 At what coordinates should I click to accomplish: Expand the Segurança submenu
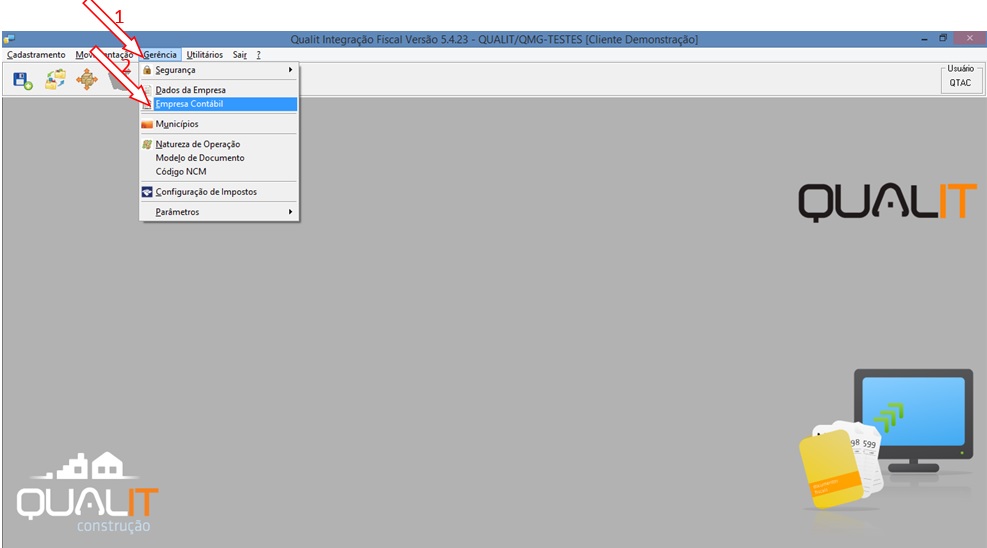[218, 70]
